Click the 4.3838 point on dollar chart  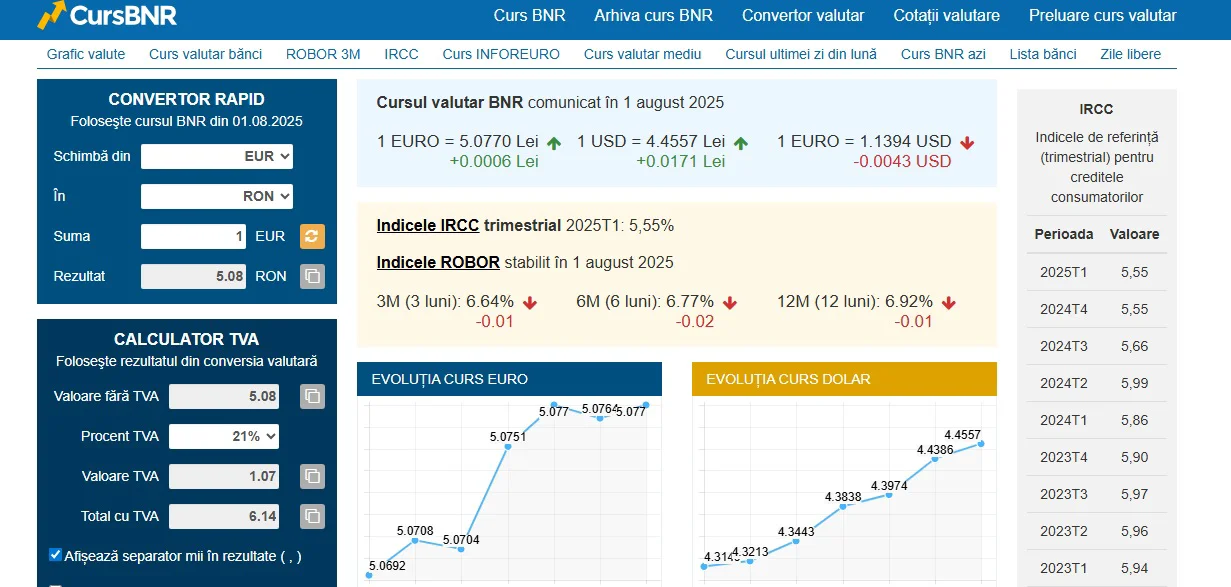pyautogui.click(x=843, y=507)
